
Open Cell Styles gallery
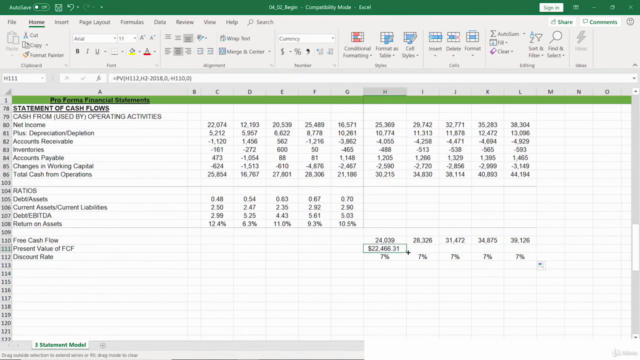pos(410,44)
